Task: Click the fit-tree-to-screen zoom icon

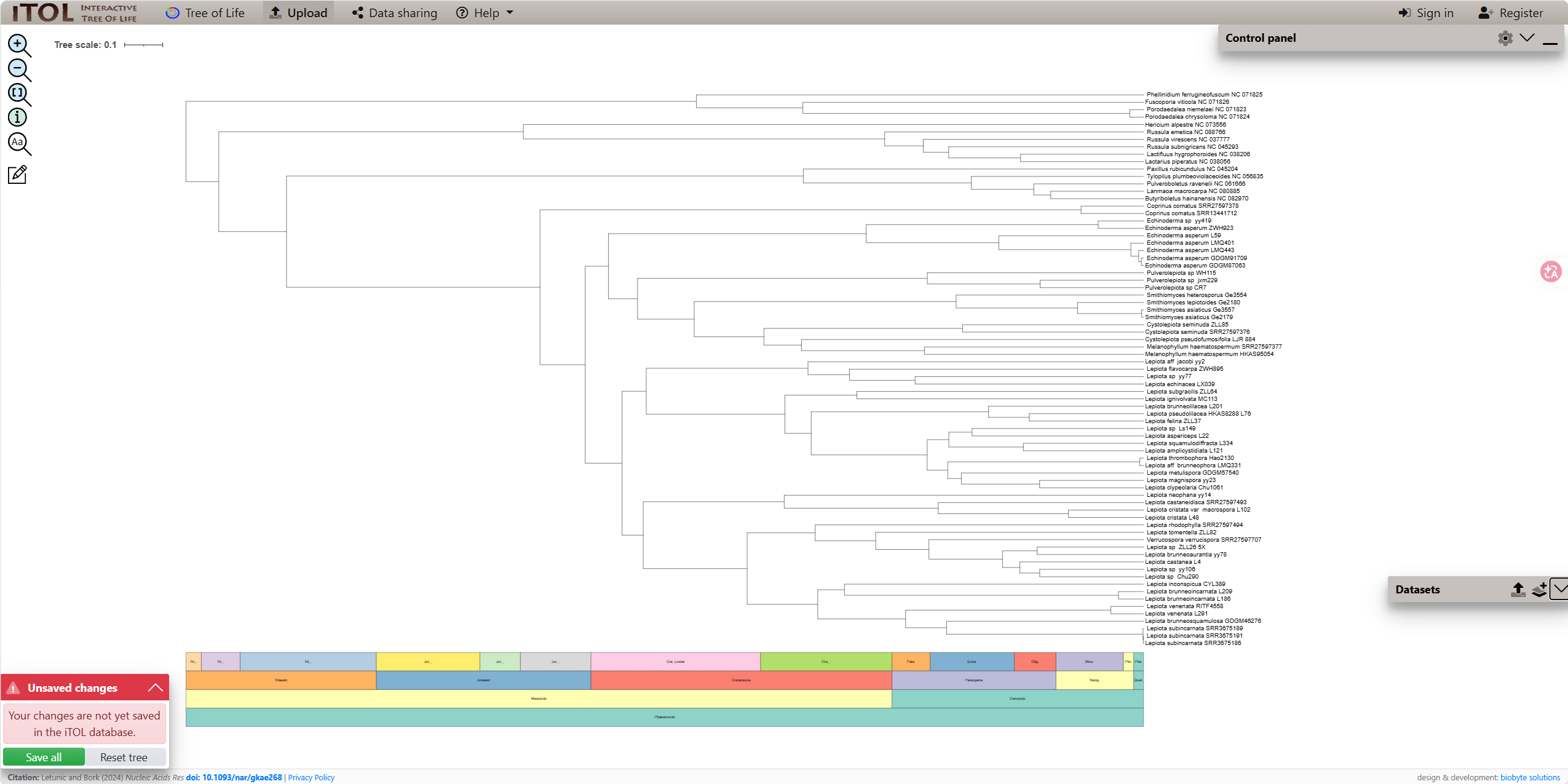Action: click(19, 94)
